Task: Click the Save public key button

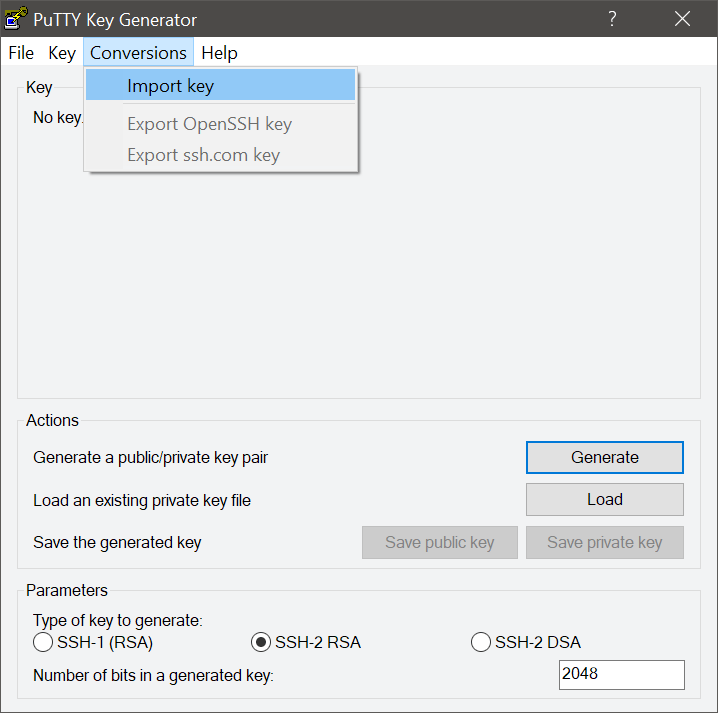Action: pos(440,542)
